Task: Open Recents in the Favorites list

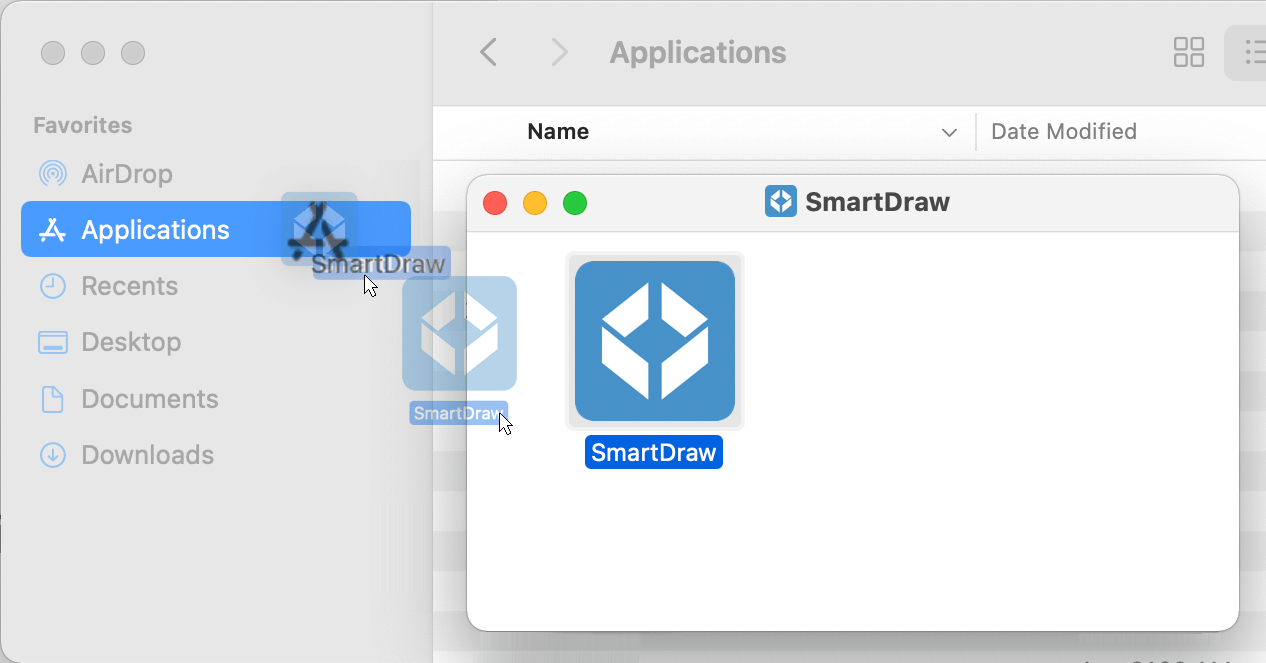Action: [128, 286]
